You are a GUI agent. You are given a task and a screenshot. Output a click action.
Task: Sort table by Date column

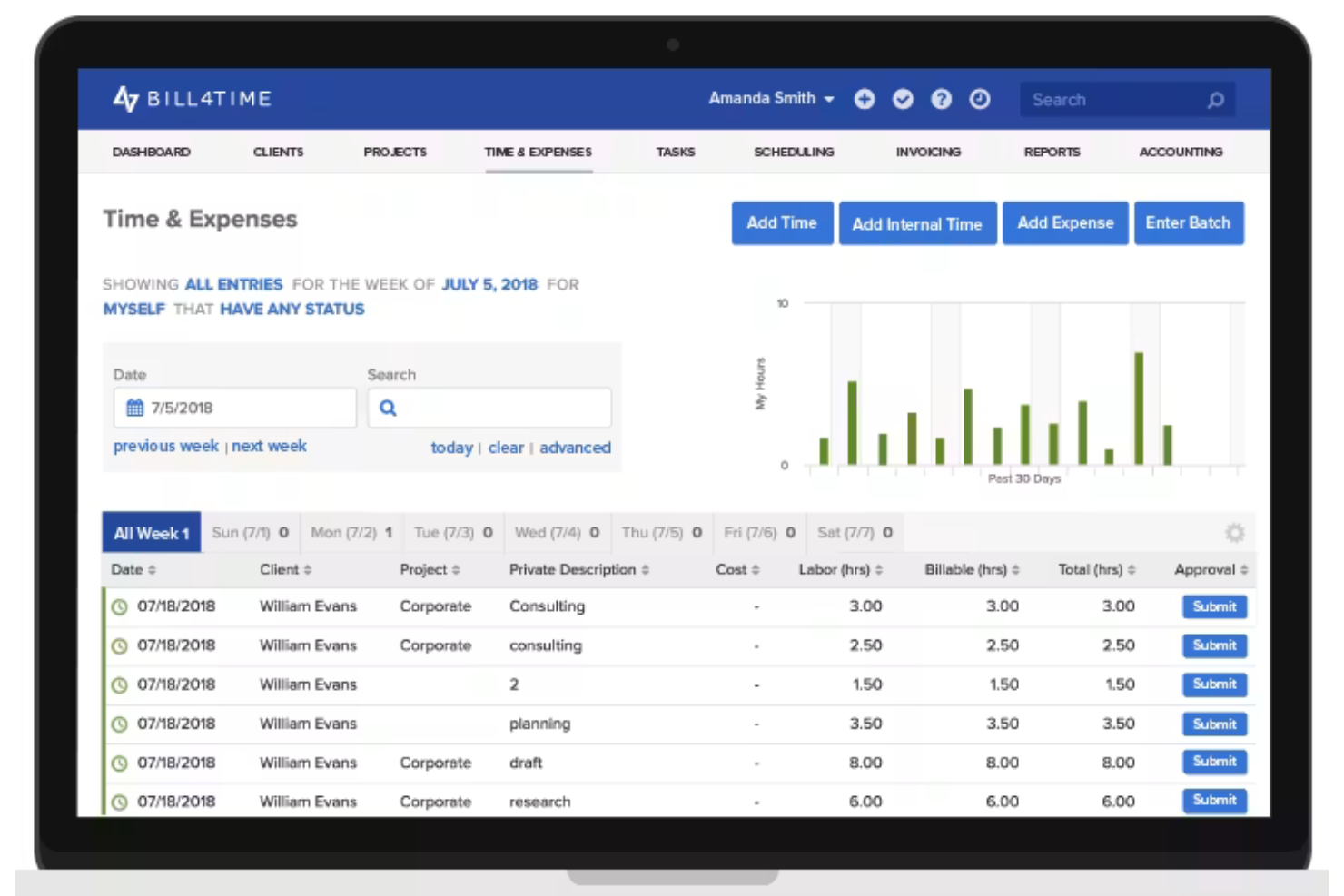coord(133,569)
